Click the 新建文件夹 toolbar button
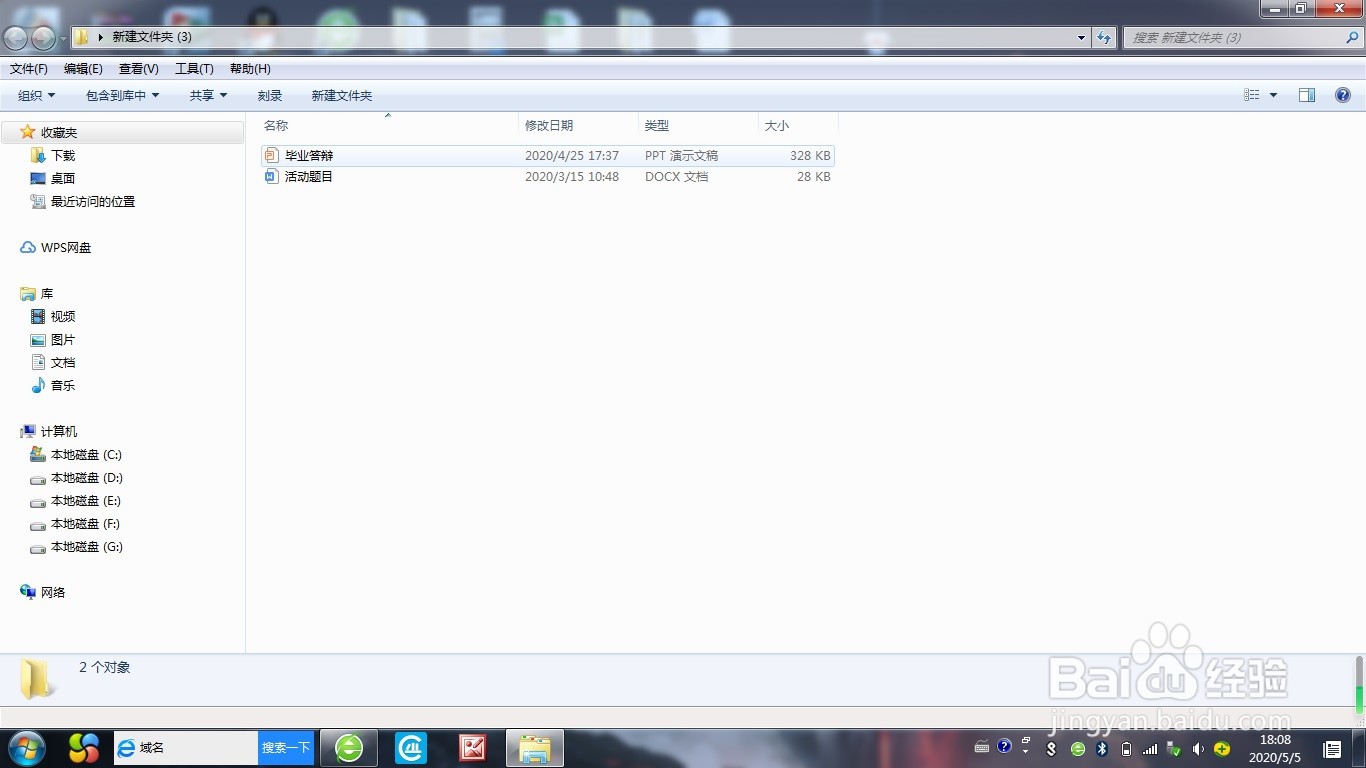The height and width of the screenshot is (768, 1366). click(x=342, y=96)
